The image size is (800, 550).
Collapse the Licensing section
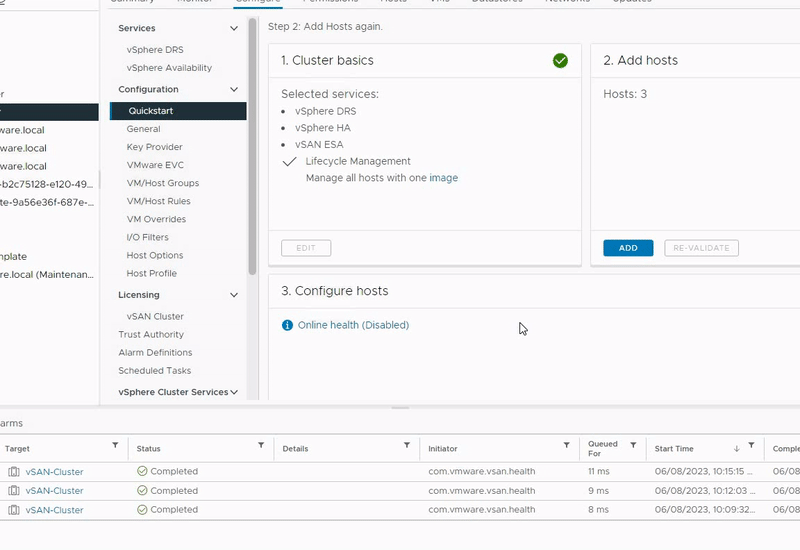tap(234, 295)
